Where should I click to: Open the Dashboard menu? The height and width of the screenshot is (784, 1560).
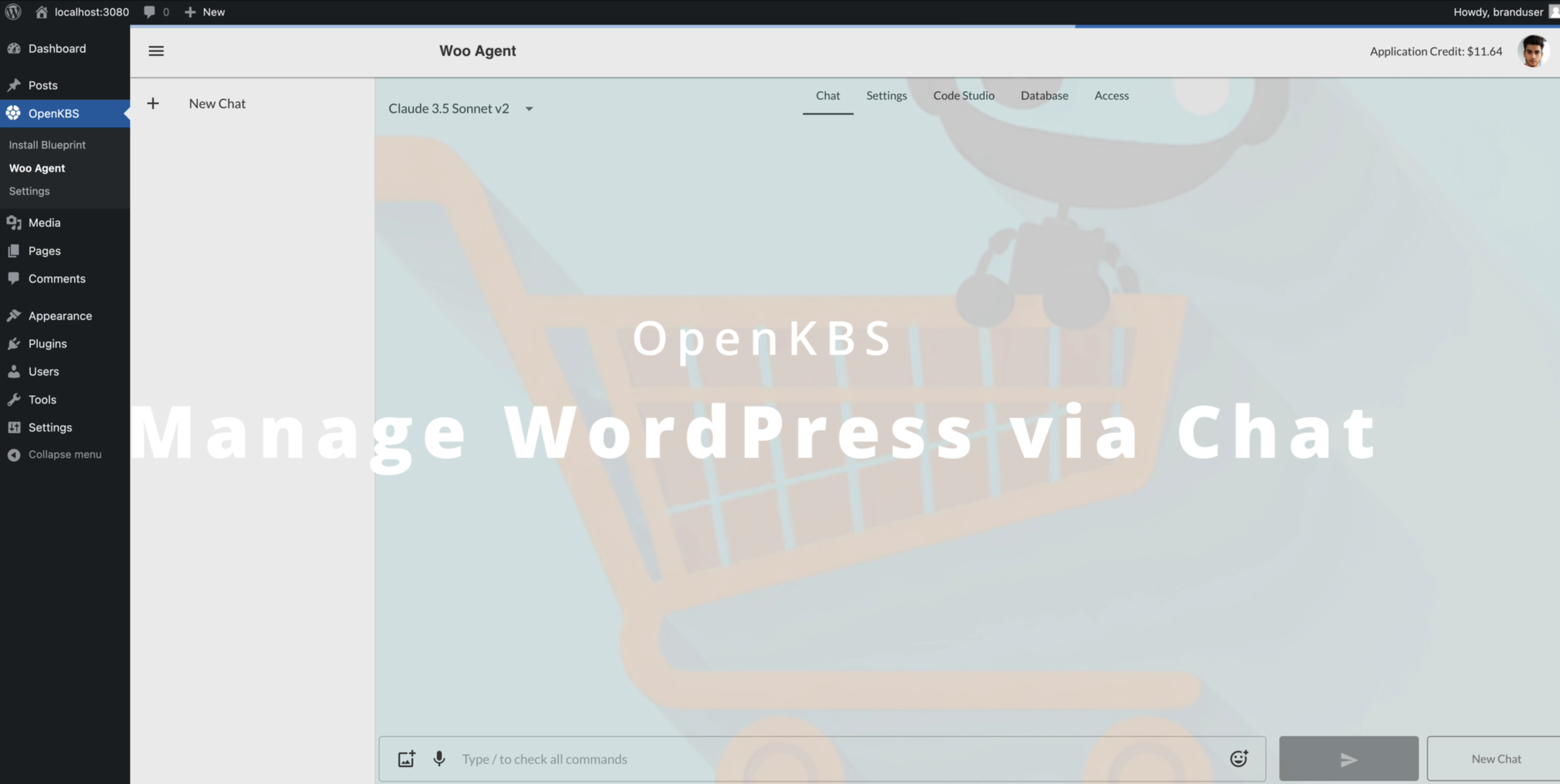click(x=57, y=48)
